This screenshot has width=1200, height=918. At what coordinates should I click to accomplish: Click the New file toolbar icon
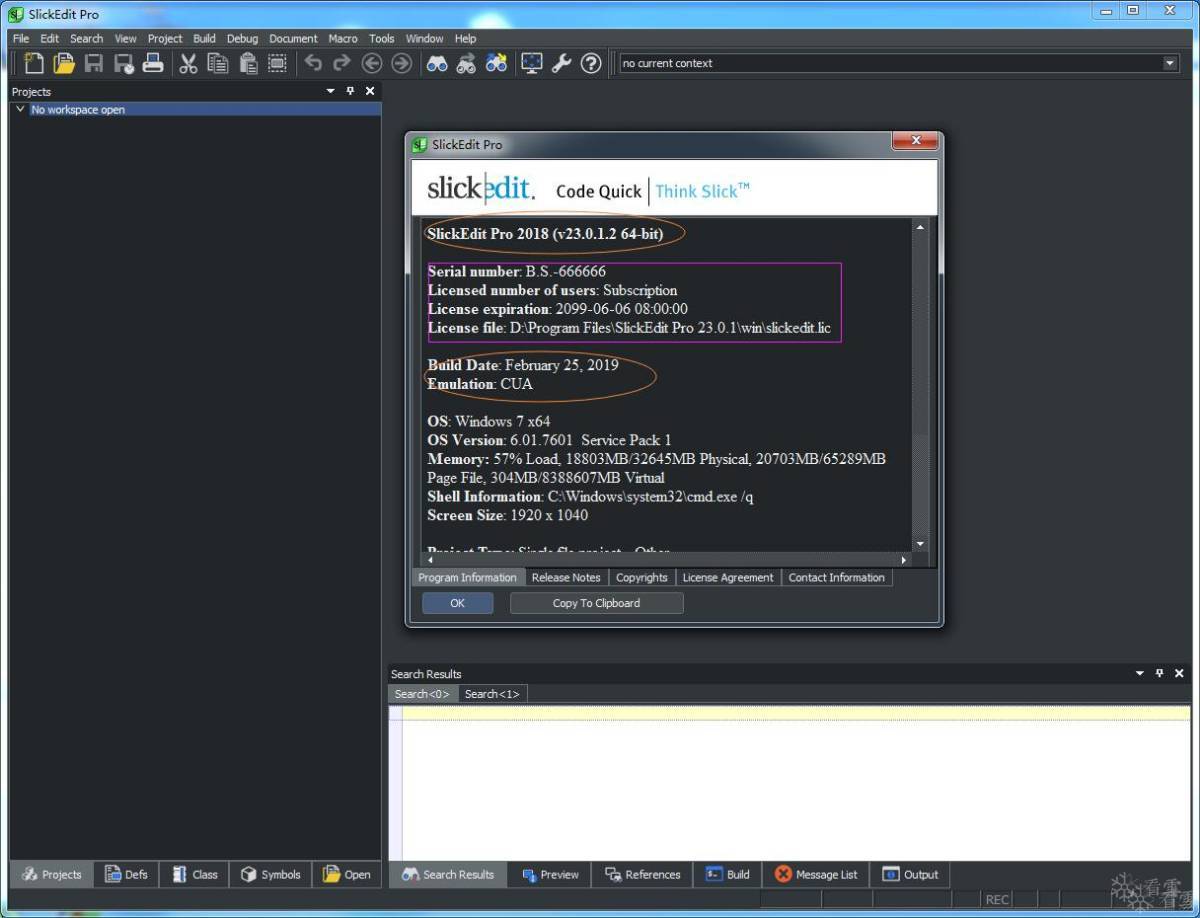[34, 63]
